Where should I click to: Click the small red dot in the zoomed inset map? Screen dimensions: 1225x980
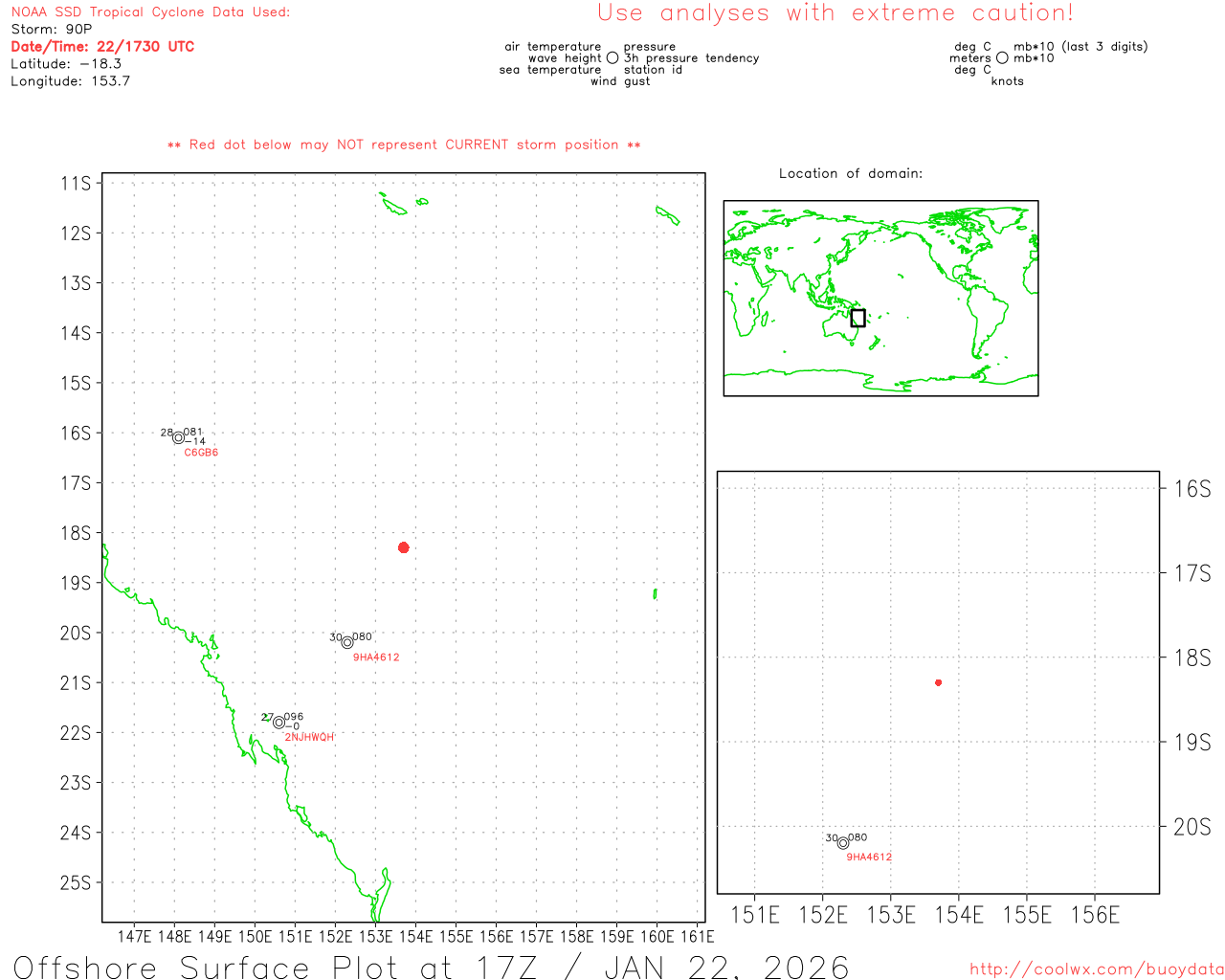click(x=938, y=682)
